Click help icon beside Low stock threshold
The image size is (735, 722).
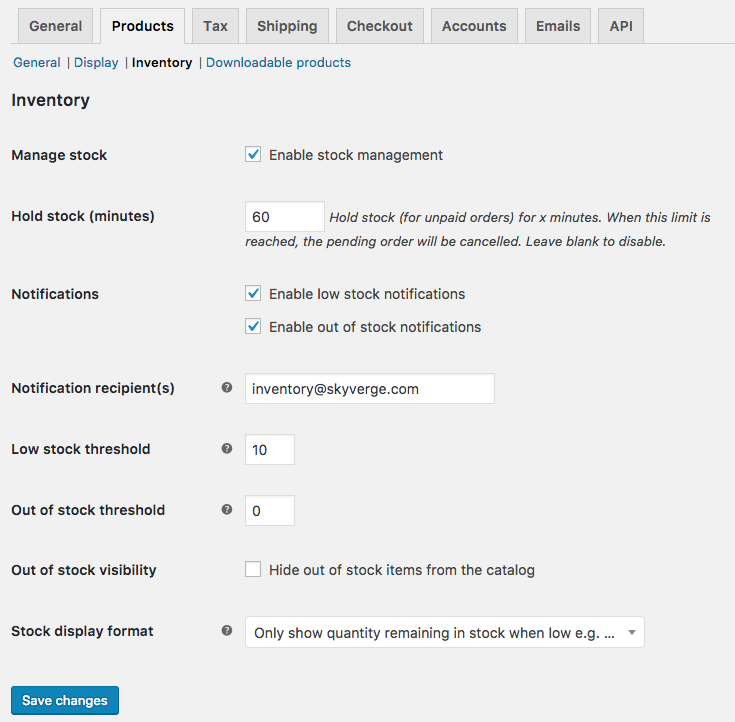coord(227,449)
